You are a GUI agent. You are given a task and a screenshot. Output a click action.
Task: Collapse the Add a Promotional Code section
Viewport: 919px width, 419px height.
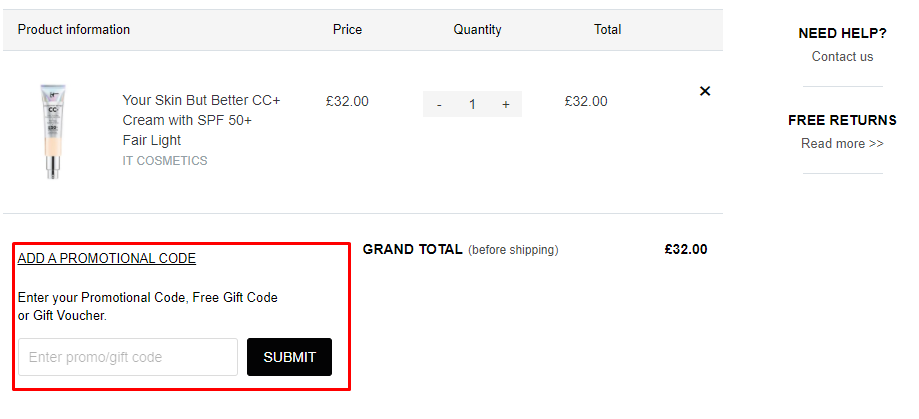pyautogui.click(x=107, y=259)
